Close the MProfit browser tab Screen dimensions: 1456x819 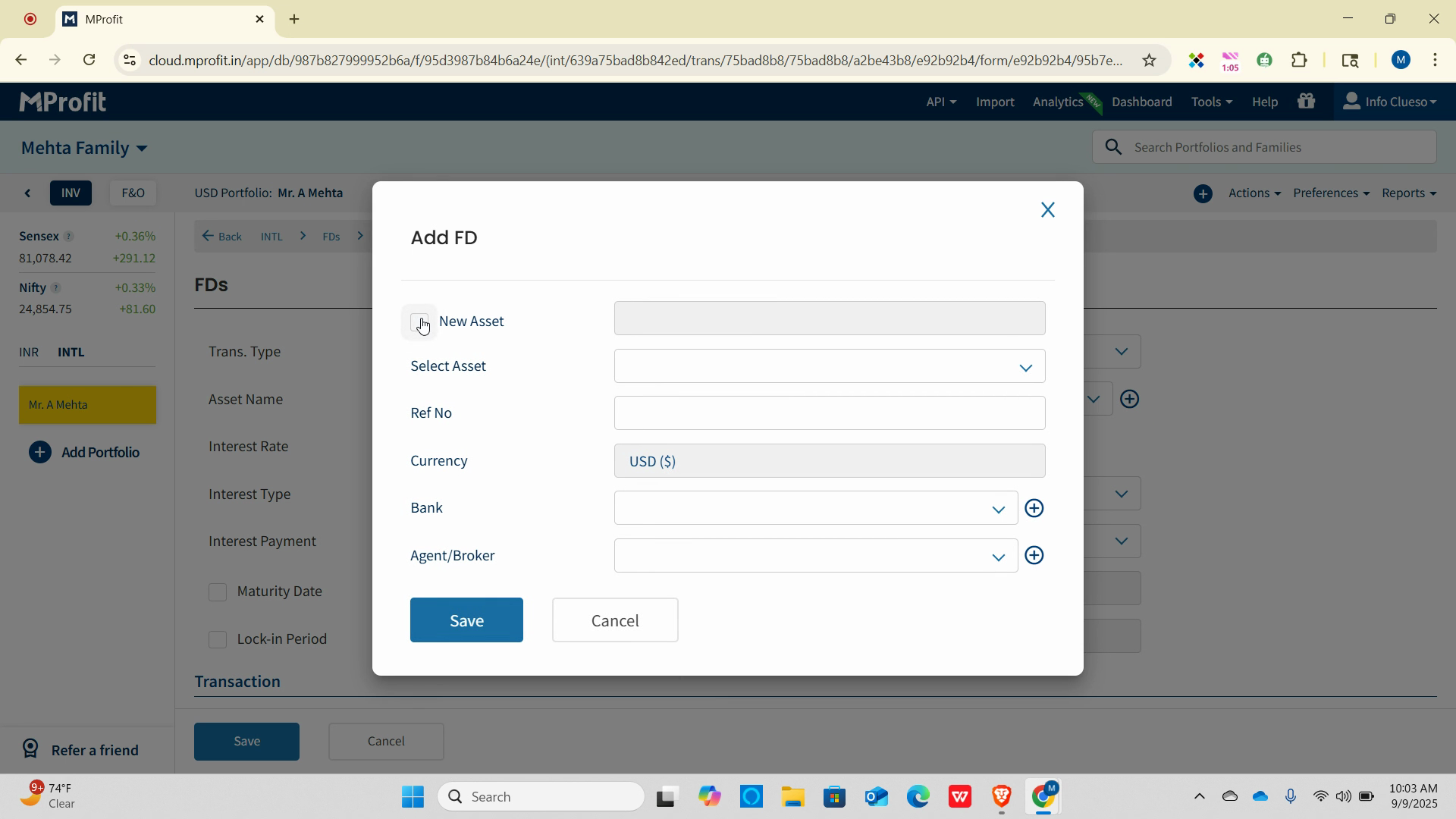tap(260, 19)
